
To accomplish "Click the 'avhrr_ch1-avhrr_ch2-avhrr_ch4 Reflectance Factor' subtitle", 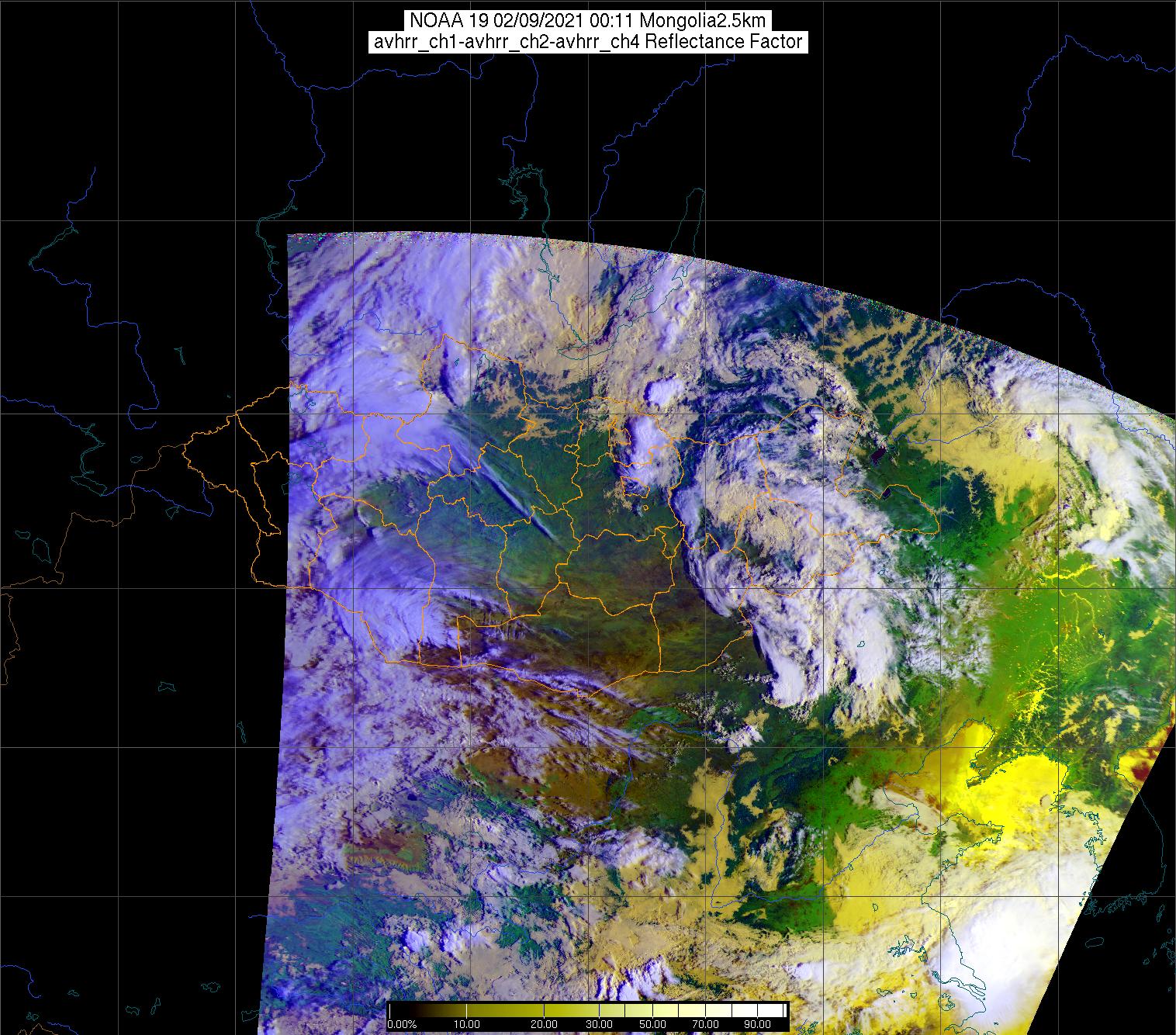I will point(588,42).
